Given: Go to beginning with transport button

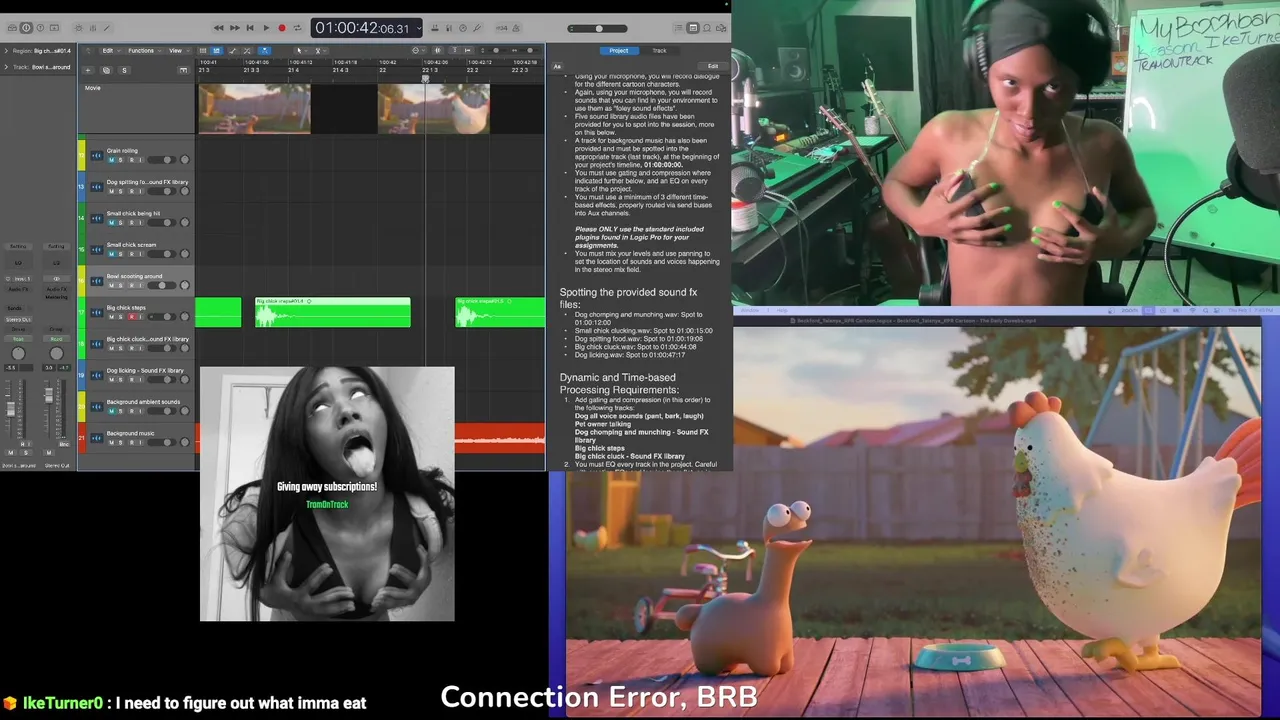Looking at the screenshot, I should click(x=250, y=28).
